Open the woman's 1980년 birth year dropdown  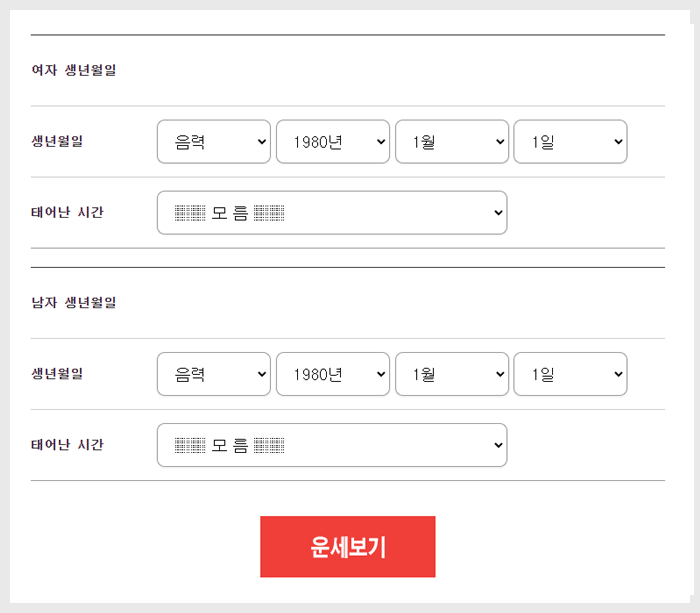[333, 142]
